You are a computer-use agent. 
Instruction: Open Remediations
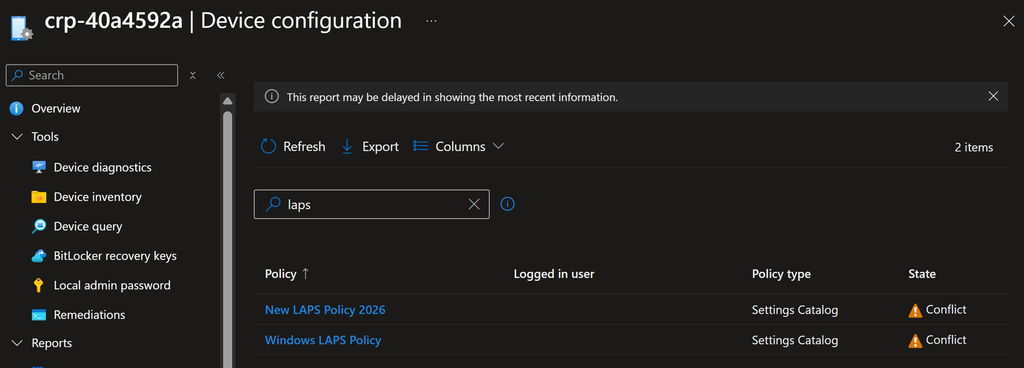pos(89,314)
